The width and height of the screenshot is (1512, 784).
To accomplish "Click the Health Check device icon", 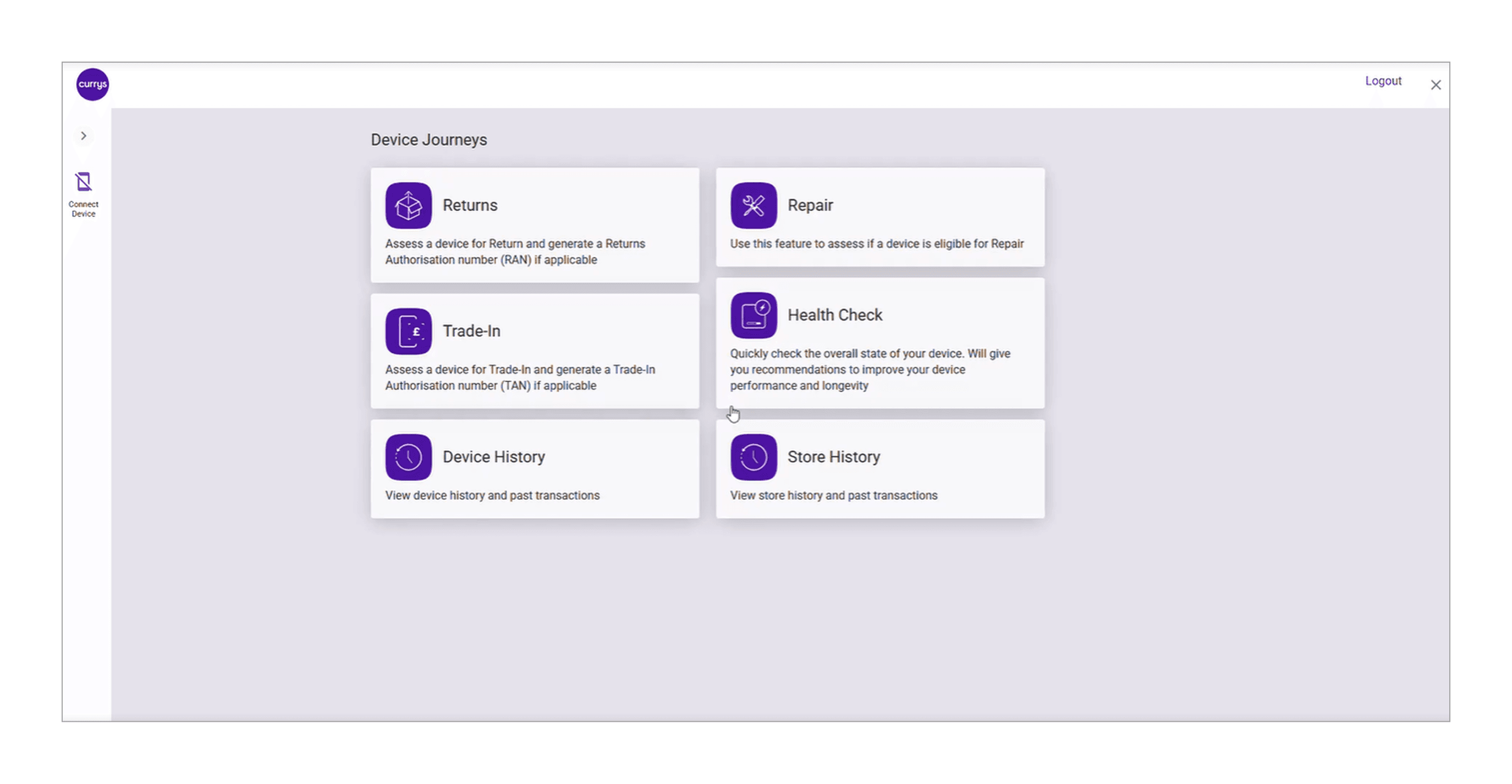I will pos(753,315).
